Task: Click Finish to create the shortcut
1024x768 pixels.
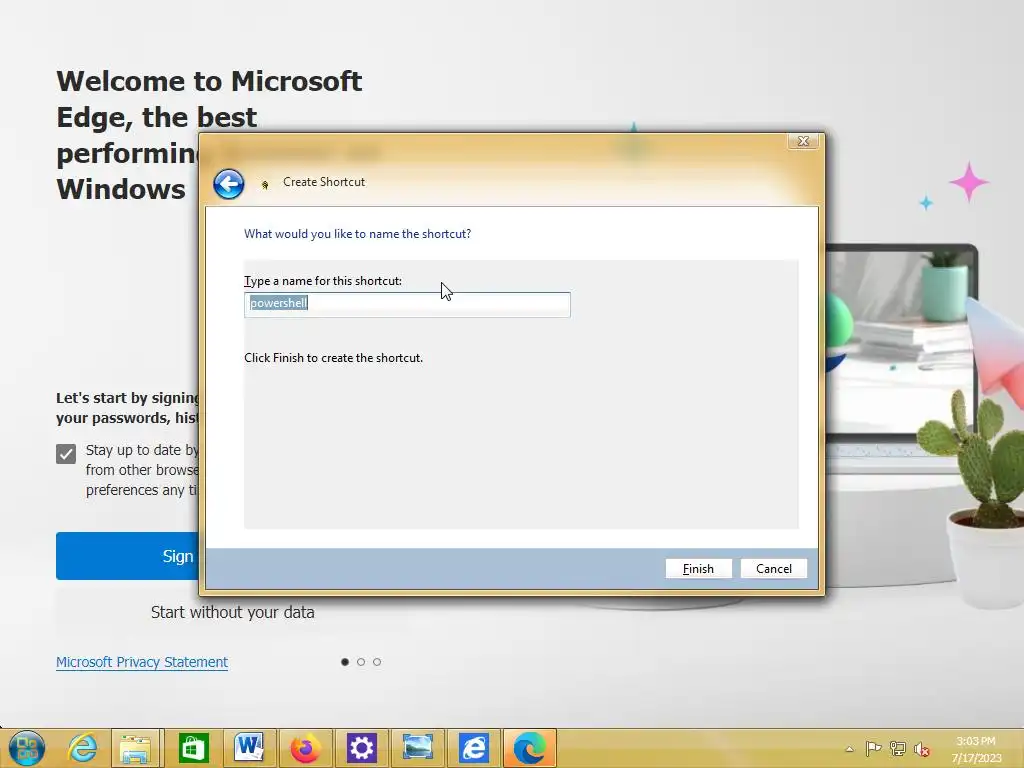Action: (698, 569)
